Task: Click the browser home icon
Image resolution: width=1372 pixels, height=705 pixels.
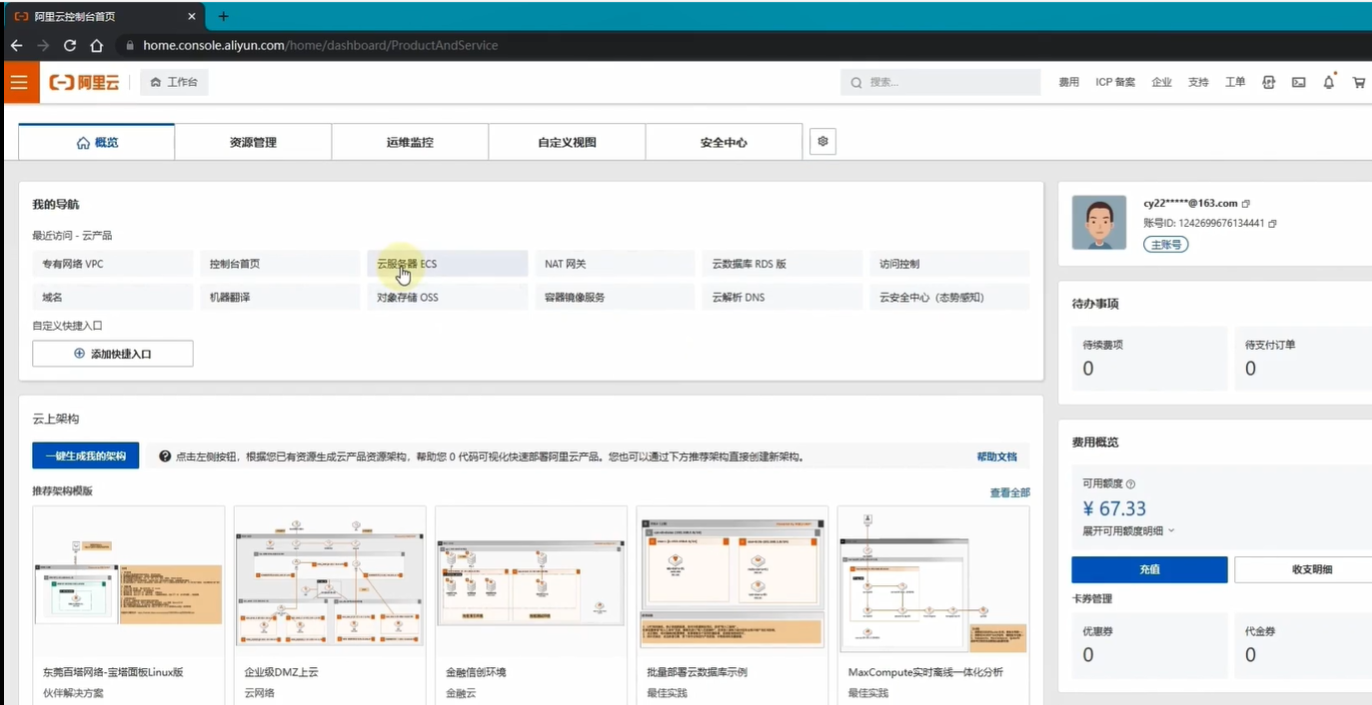Action: coord(96,45)
